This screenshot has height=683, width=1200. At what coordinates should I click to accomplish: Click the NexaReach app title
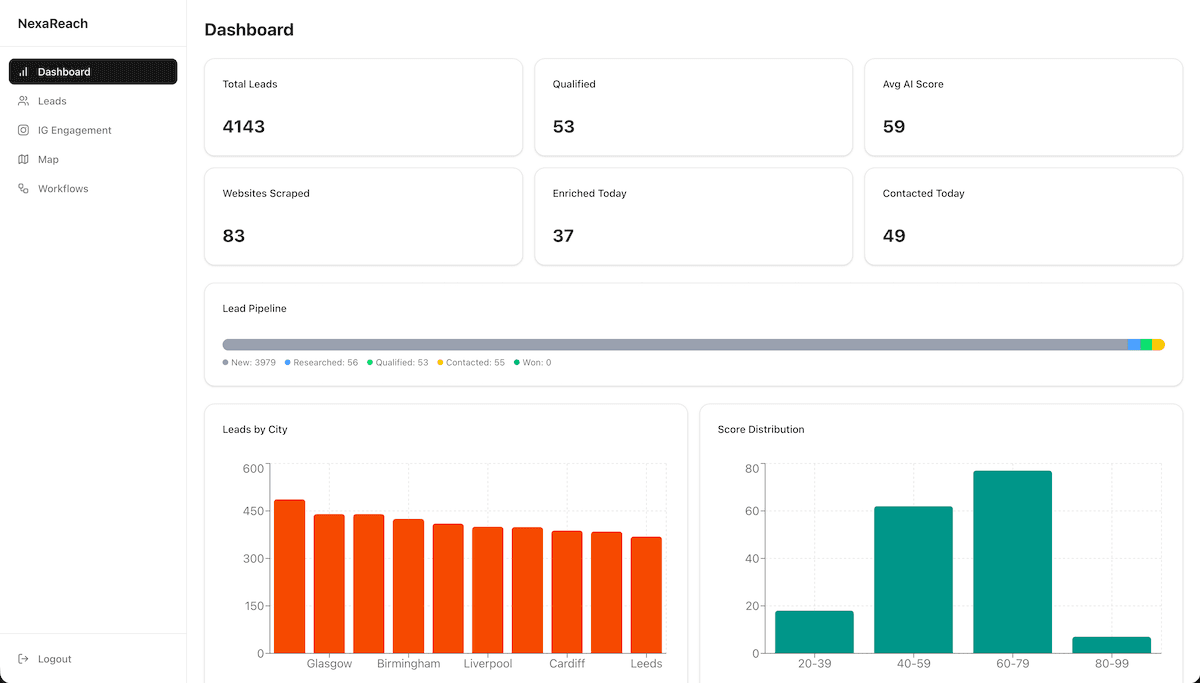51,23
